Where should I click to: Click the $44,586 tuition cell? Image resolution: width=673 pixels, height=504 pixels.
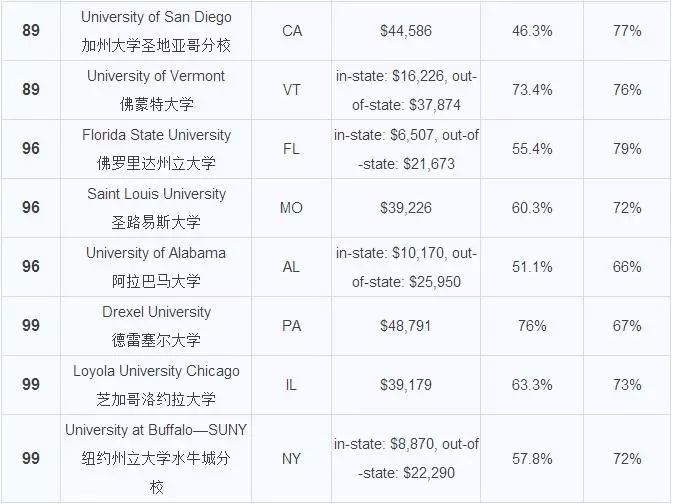tap(406, 30)
